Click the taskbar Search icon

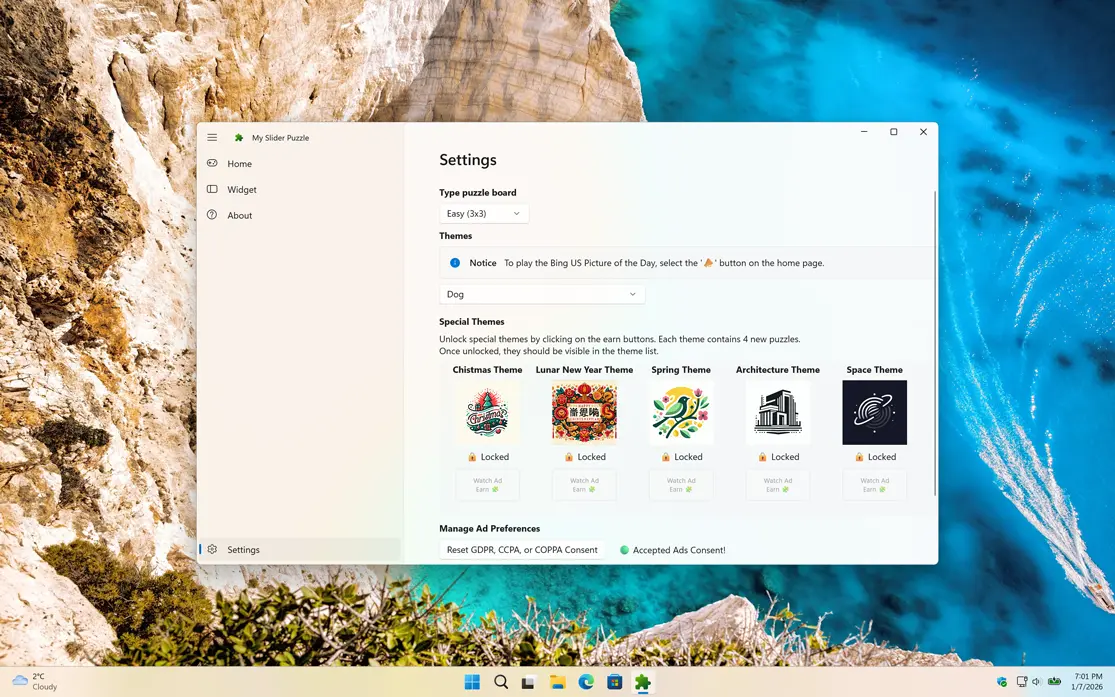pyautogui.click(x=501, y=682)
